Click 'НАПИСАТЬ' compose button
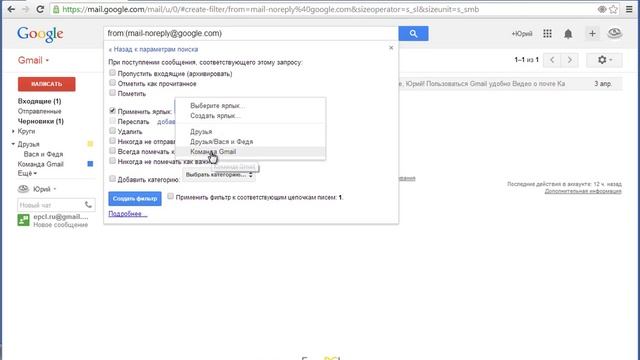The image size is (640, 360). click(47, 84)
